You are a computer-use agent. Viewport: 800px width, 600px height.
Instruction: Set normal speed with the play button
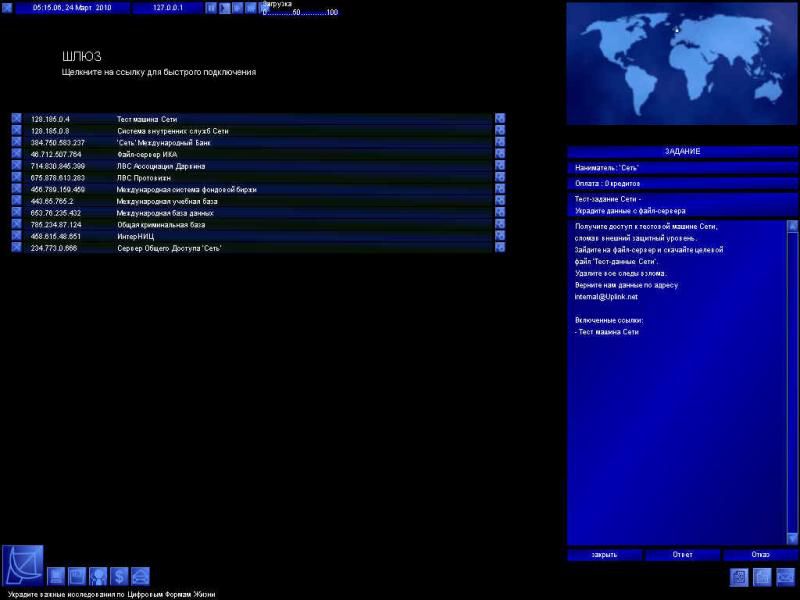(224, 8)
